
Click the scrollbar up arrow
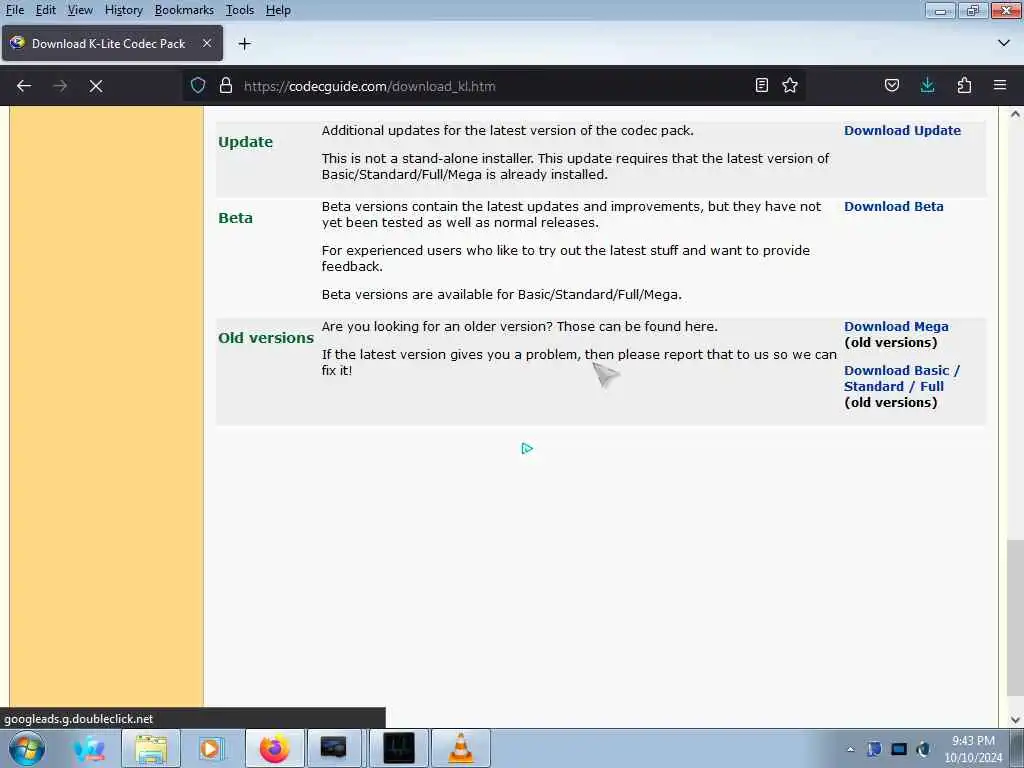coord(1015,114)
